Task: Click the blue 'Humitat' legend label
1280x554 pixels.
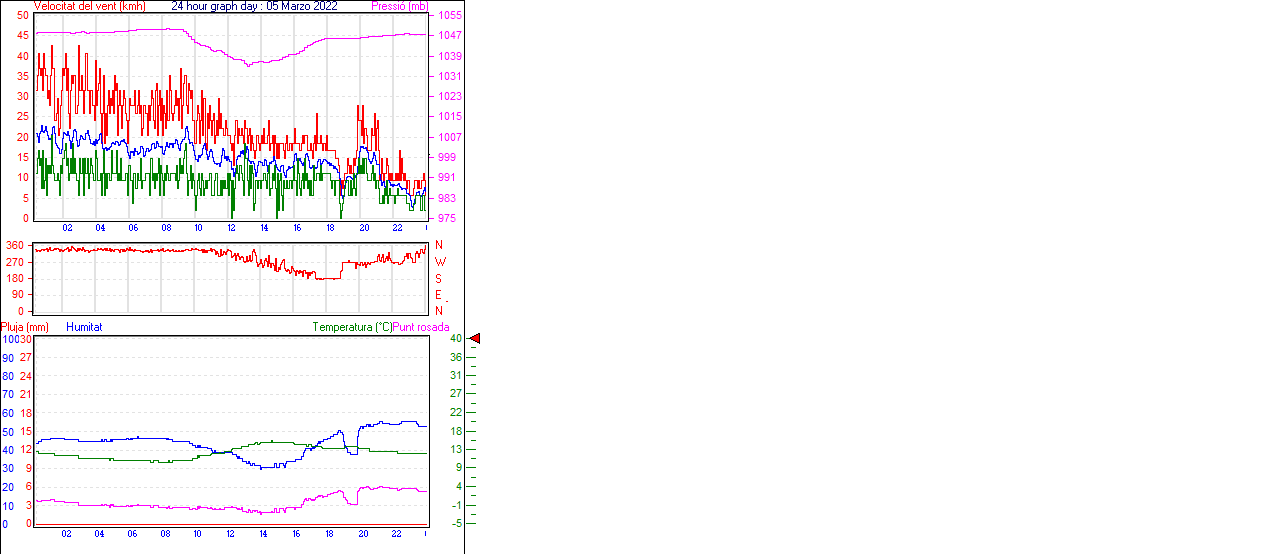Action: 84,327
